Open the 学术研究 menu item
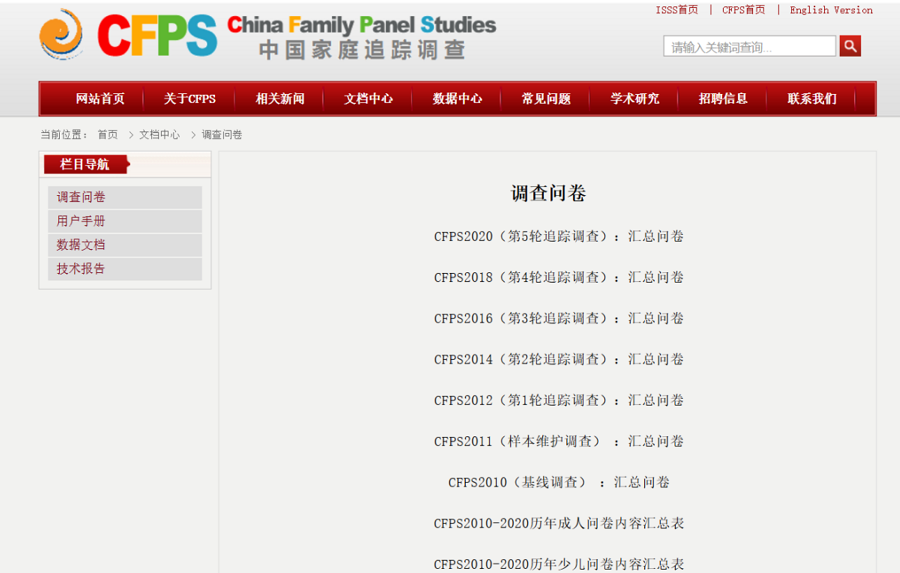Viewport: 900px width, 573px height. tap(635, 99)
